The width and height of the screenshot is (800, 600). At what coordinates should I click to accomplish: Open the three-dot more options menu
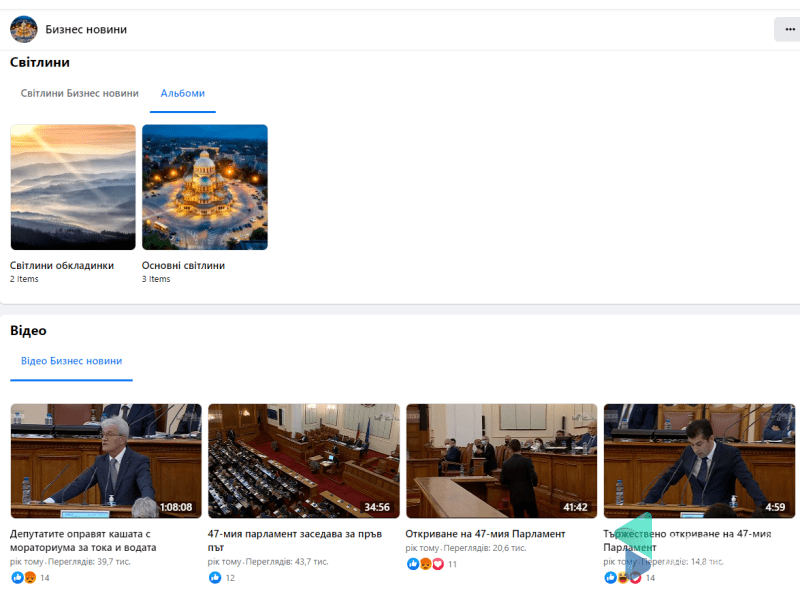[x=789, y=30]
